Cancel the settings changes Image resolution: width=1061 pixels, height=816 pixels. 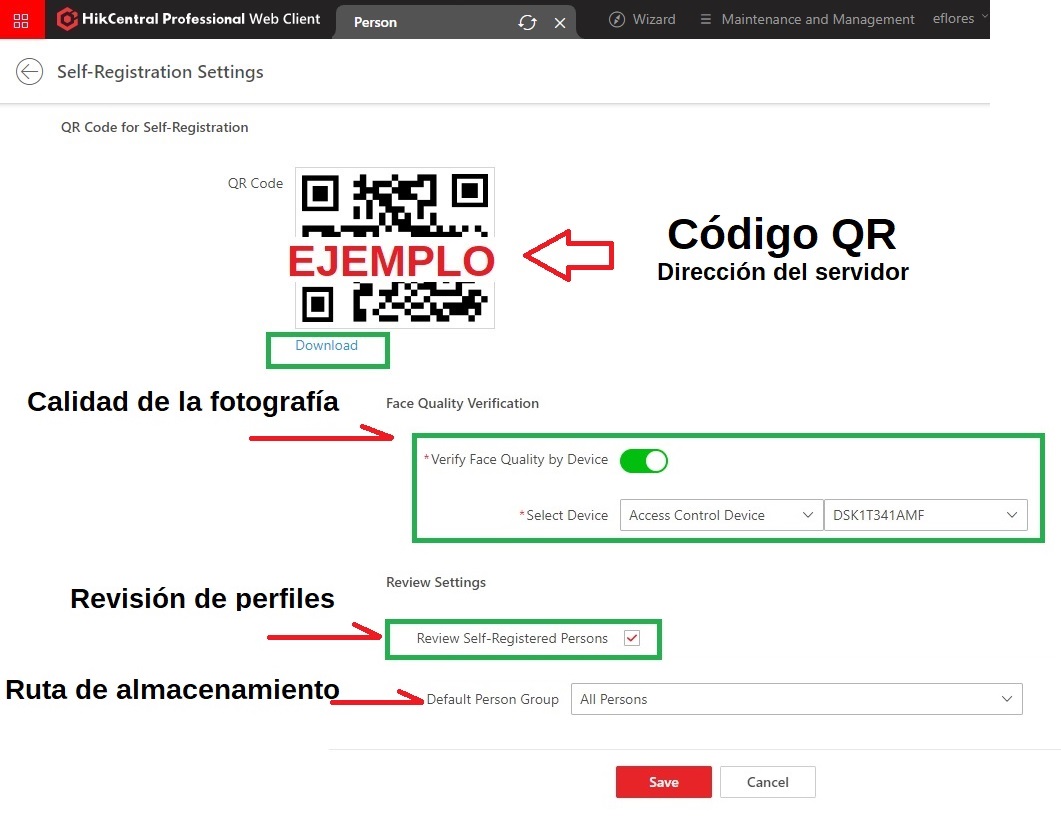[767, 782]
